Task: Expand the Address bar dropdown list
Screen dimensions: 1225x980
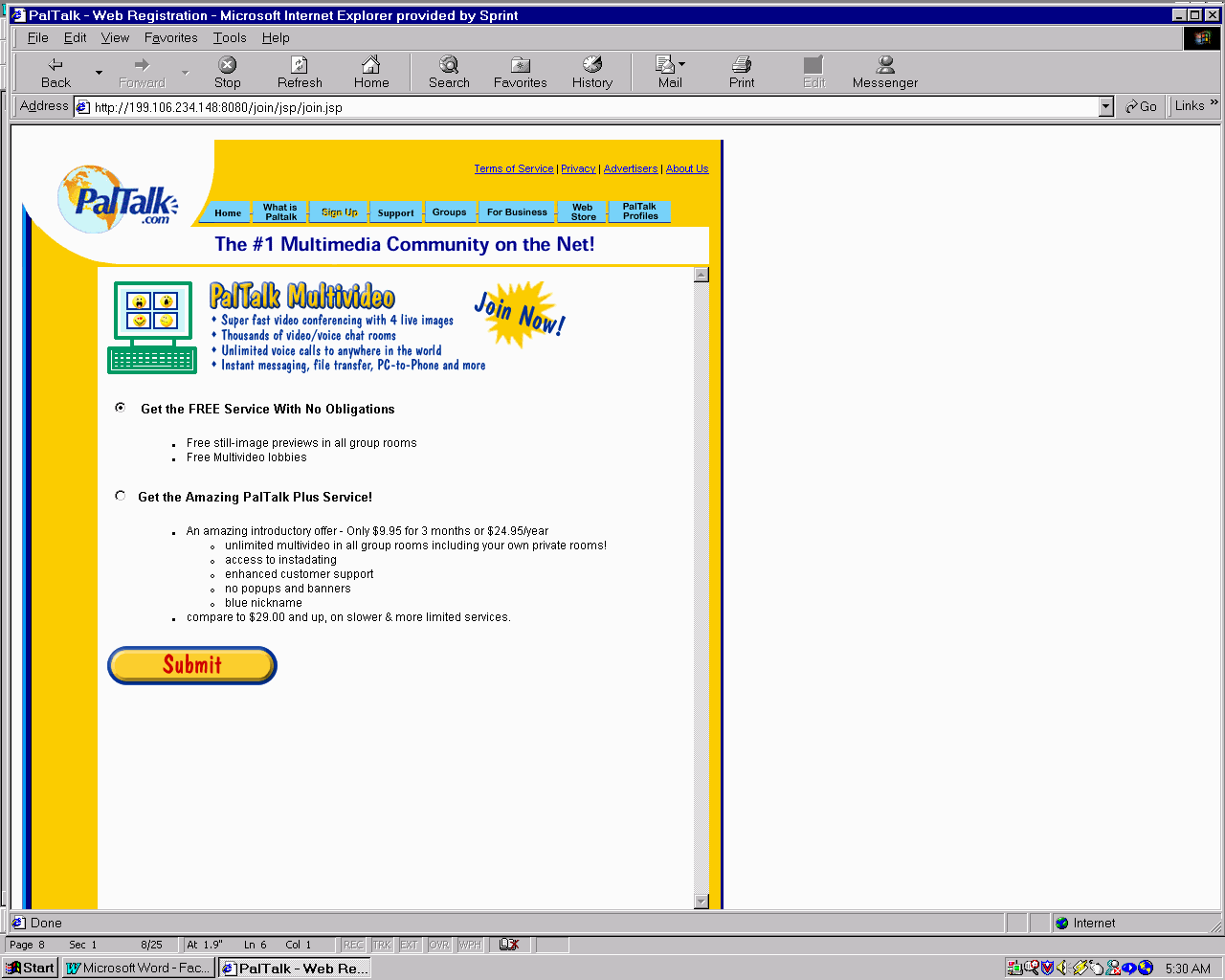Action: point(1106,107)
